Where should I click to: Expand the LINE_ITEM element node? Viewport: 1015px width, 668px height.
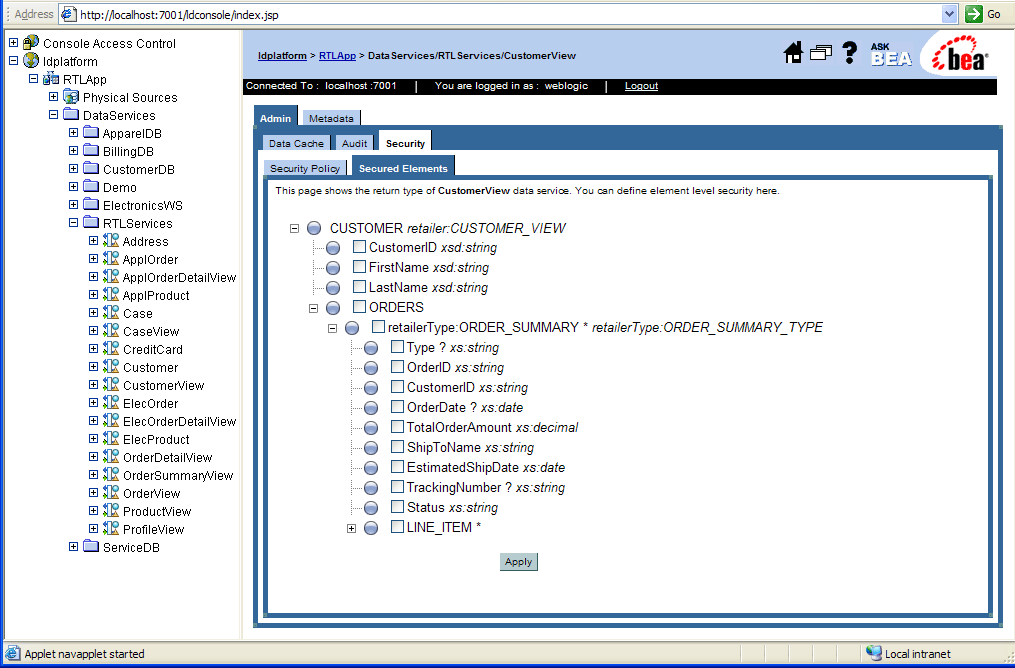pos(351,529)
